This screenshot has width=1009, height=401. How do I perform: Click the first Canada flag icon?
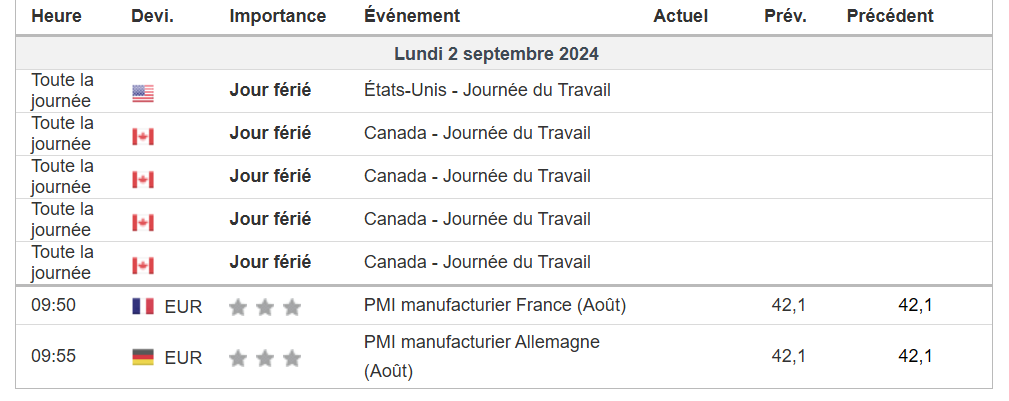click(x=143, y=137)
